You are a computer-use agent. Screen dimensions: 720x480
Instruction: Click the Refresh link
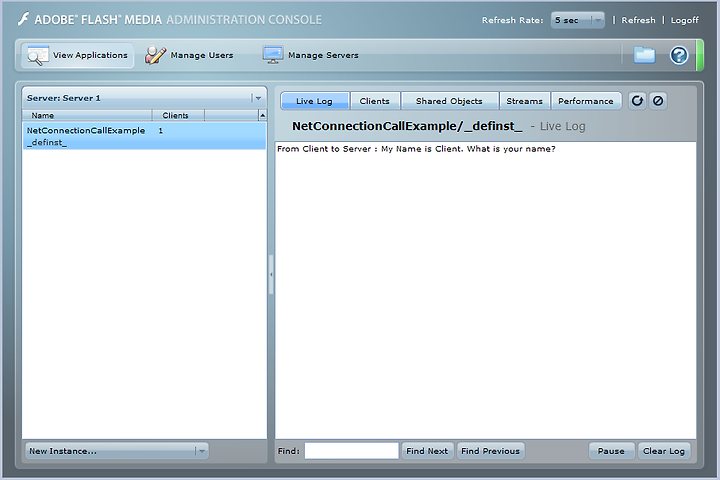point(638,20)
